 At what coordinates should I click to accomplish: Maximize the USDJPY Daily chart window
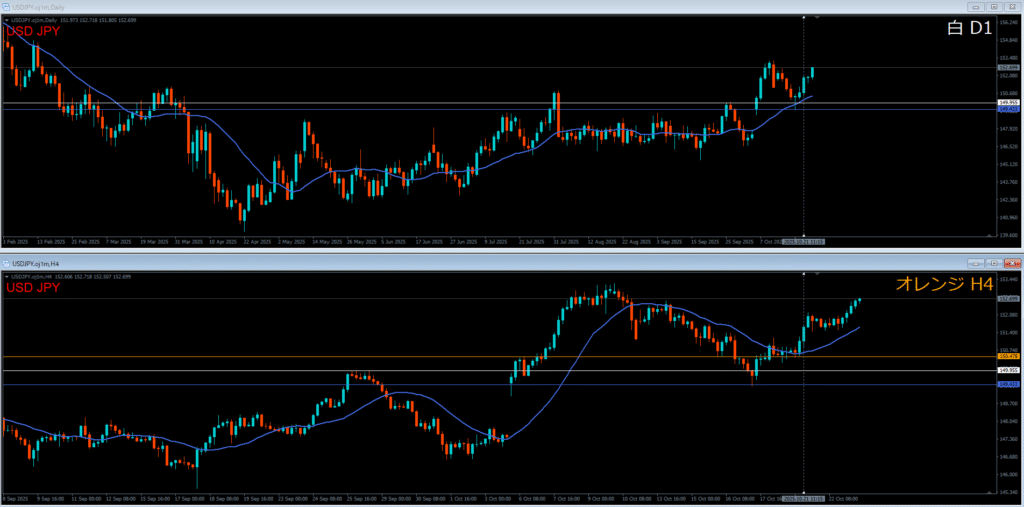pyautogui.click(x=992, y=6)
